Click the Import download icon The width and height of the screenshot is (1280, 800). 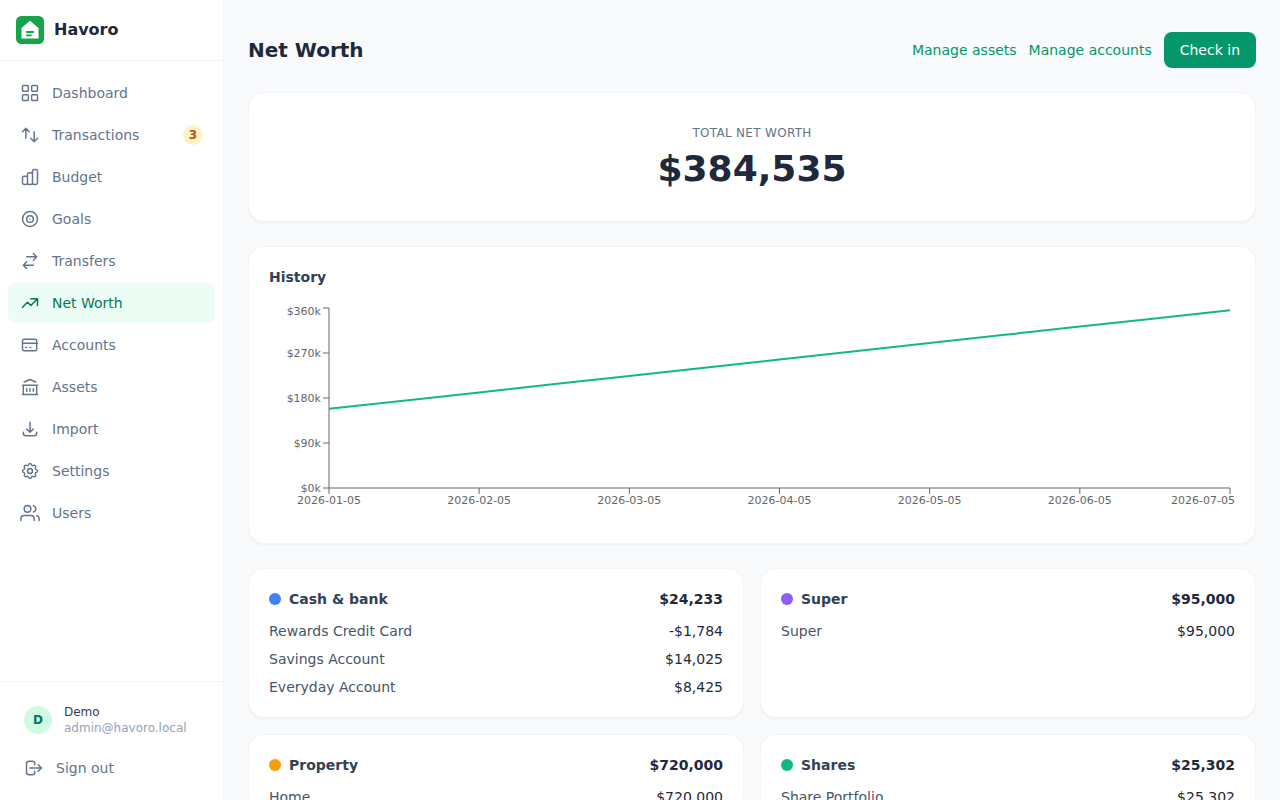(30, 429)
